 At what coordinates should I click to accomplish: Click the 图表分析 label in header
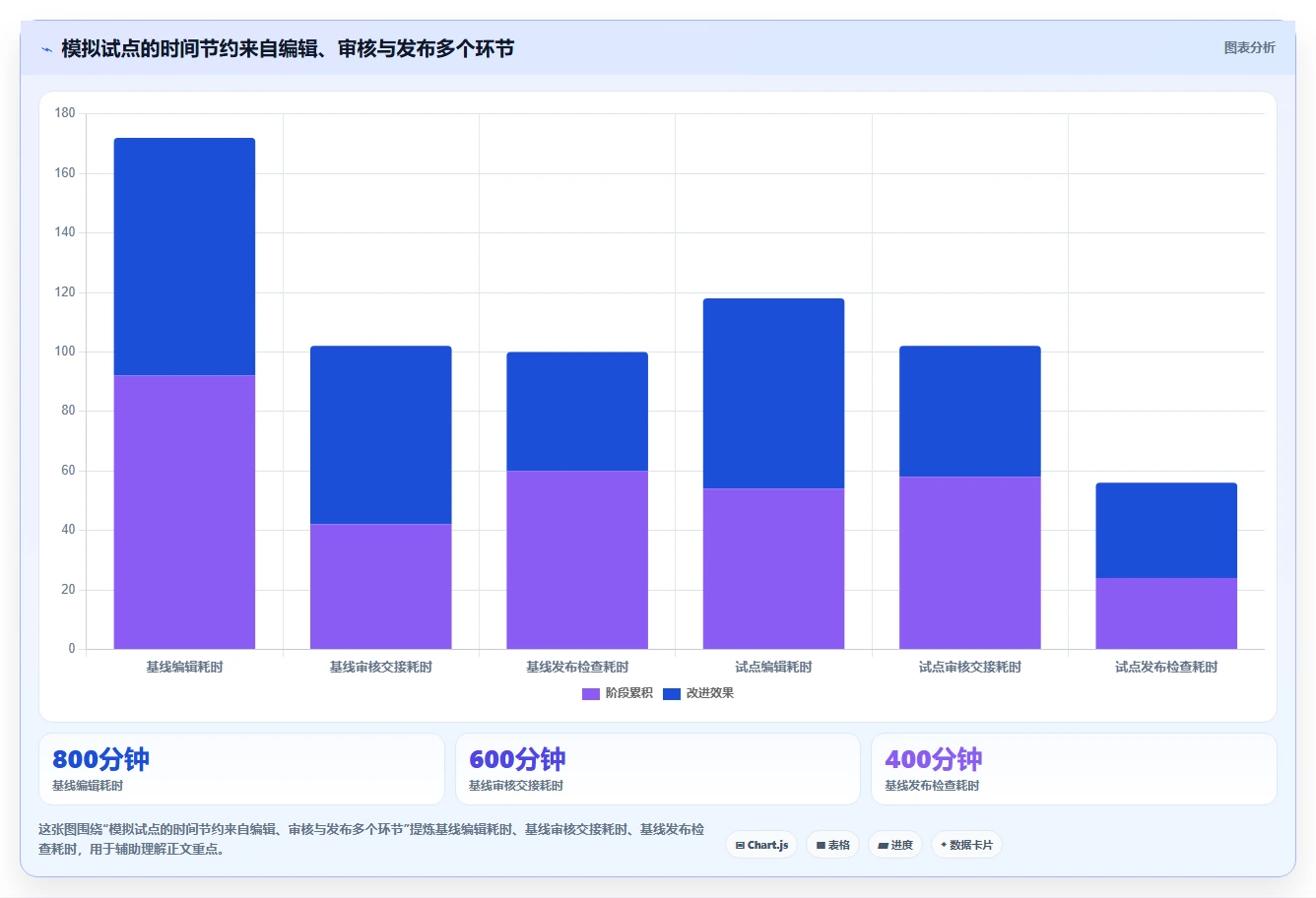coord(1249,47)
